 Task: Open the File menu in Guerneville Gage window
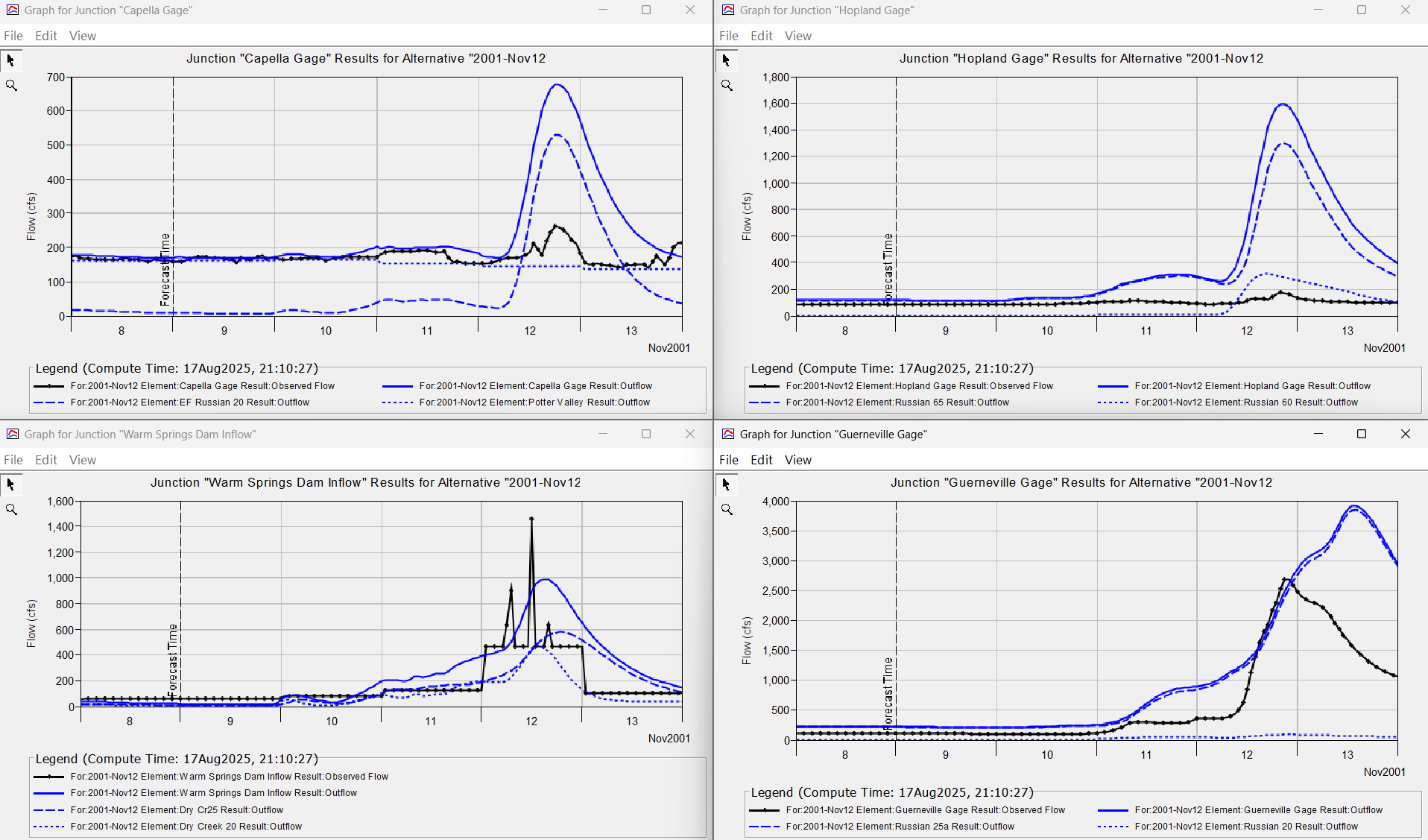(728, 459)
